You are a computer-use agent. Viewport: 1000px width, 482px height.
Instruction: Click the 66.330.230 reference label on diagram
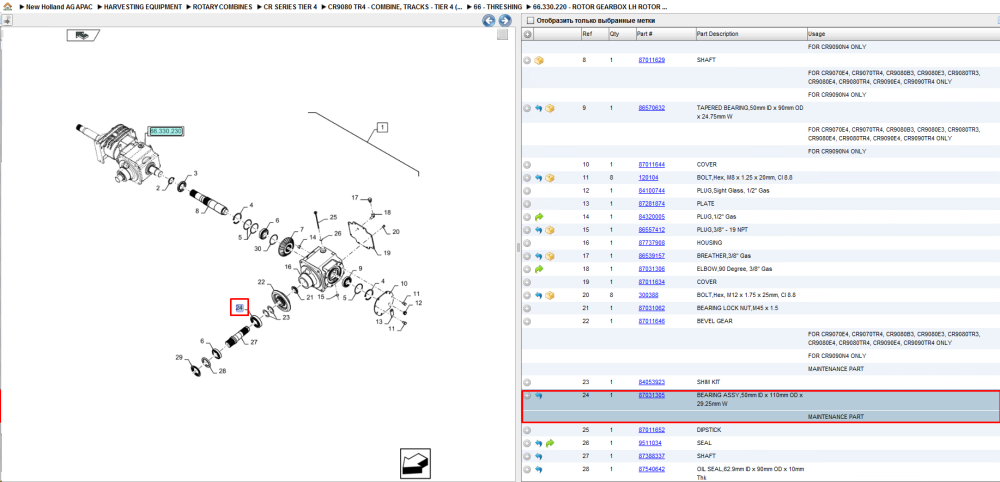166,131
